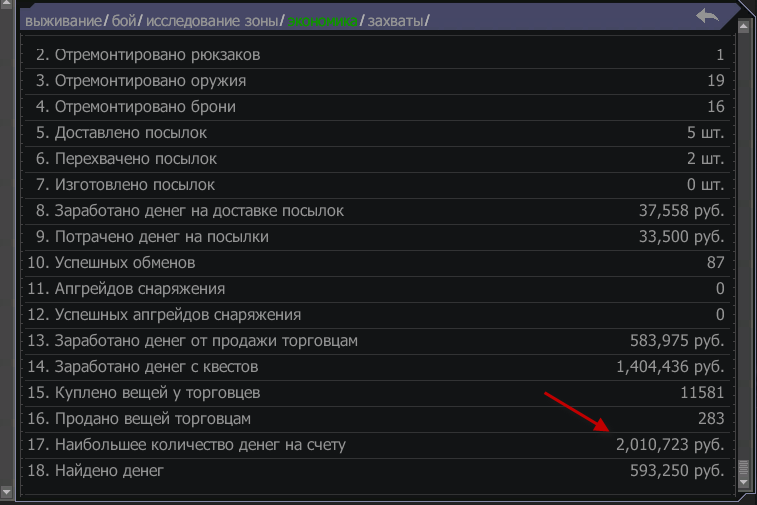The image size is (757, 505).
Task: Click value '37,558 руб.'
Action: pos(681,211)
